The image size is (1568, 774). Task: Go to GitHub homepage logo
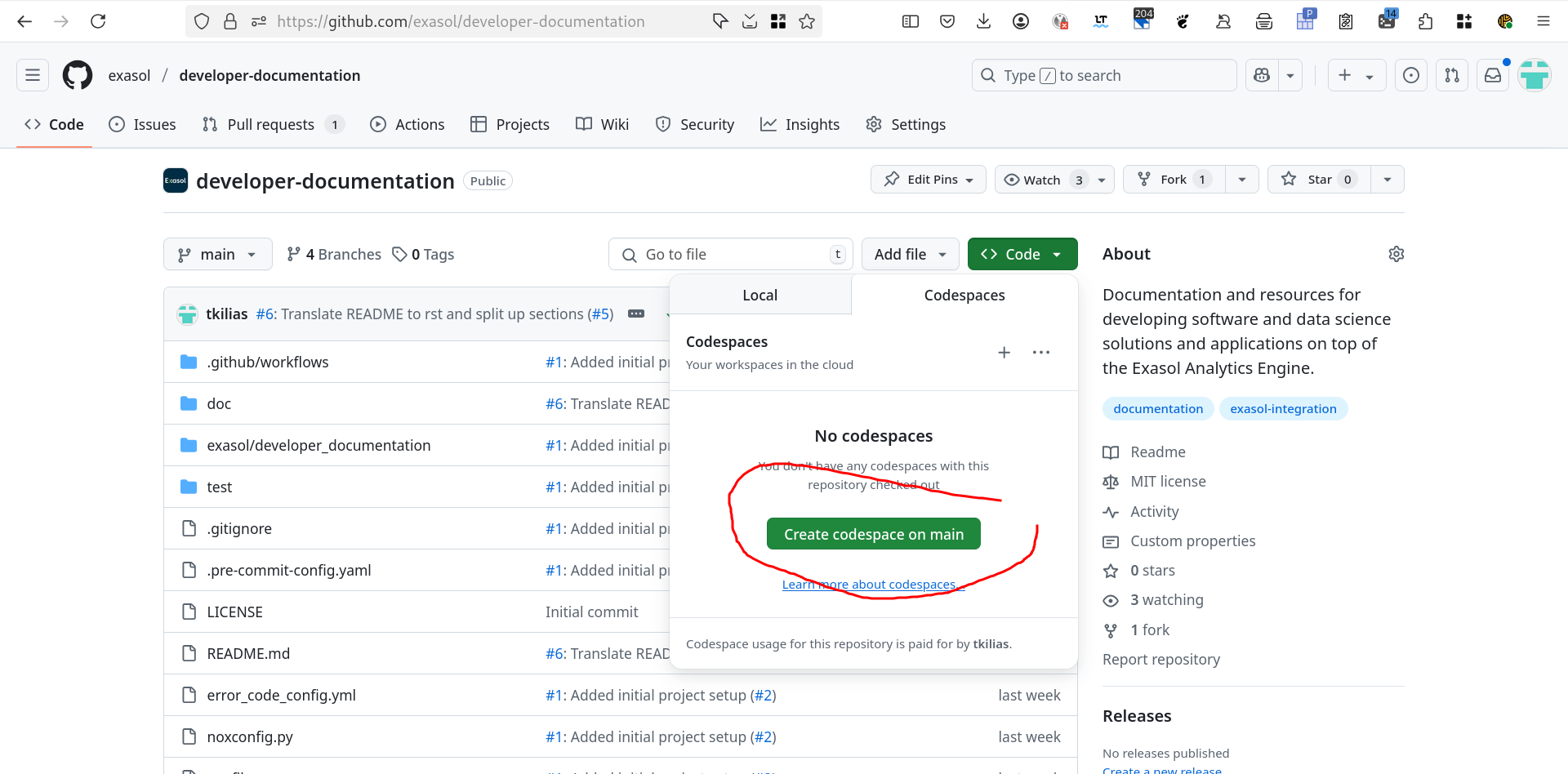78,75
